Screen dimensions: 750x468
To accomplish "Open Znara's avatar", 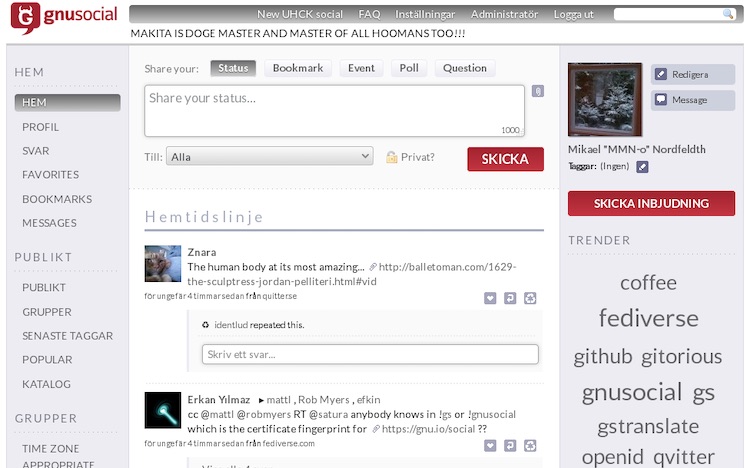I will [x=163, y=264].
